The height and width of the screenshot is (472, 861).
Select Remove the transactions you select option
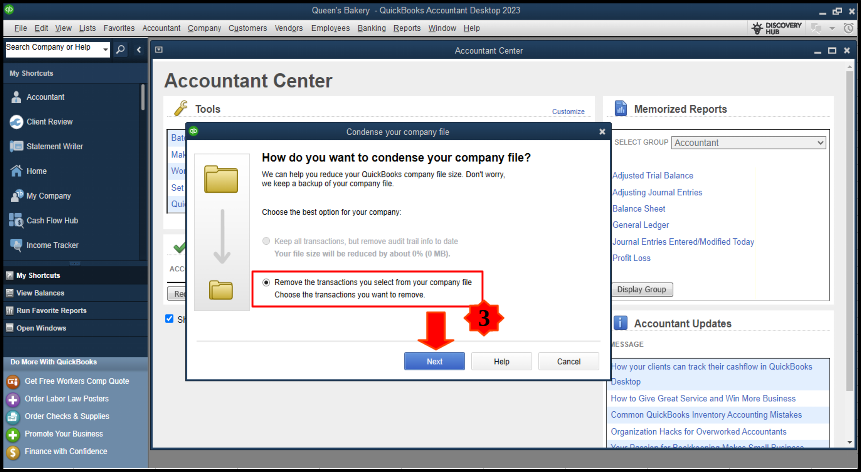coord(266,282)
